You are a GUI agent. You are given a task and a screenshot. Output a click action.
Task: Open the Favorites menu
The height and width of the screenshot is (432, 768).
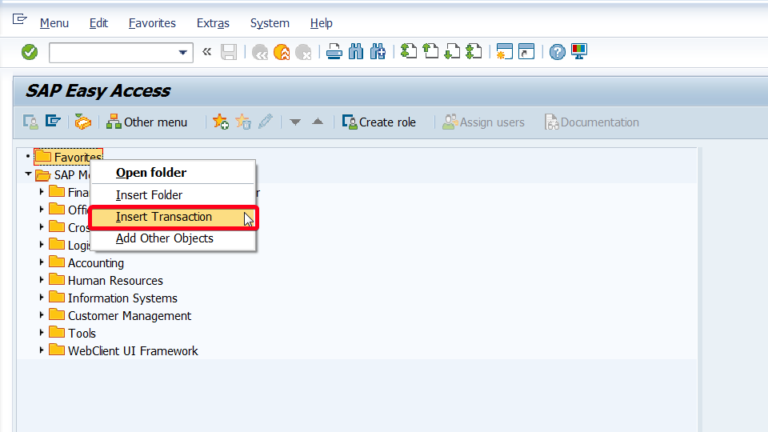click(152, 23)
